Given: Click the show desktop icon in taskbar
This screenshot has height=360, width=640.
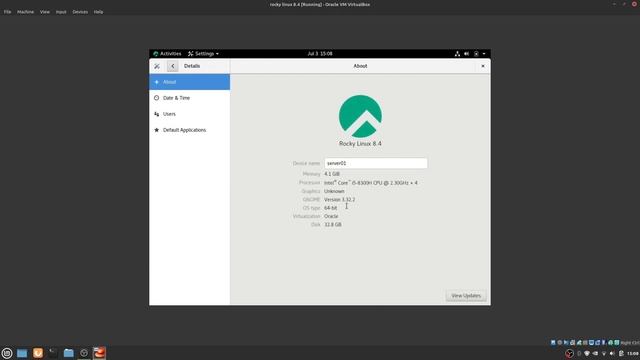Looking at the screenshot, I should click(22, 353).
